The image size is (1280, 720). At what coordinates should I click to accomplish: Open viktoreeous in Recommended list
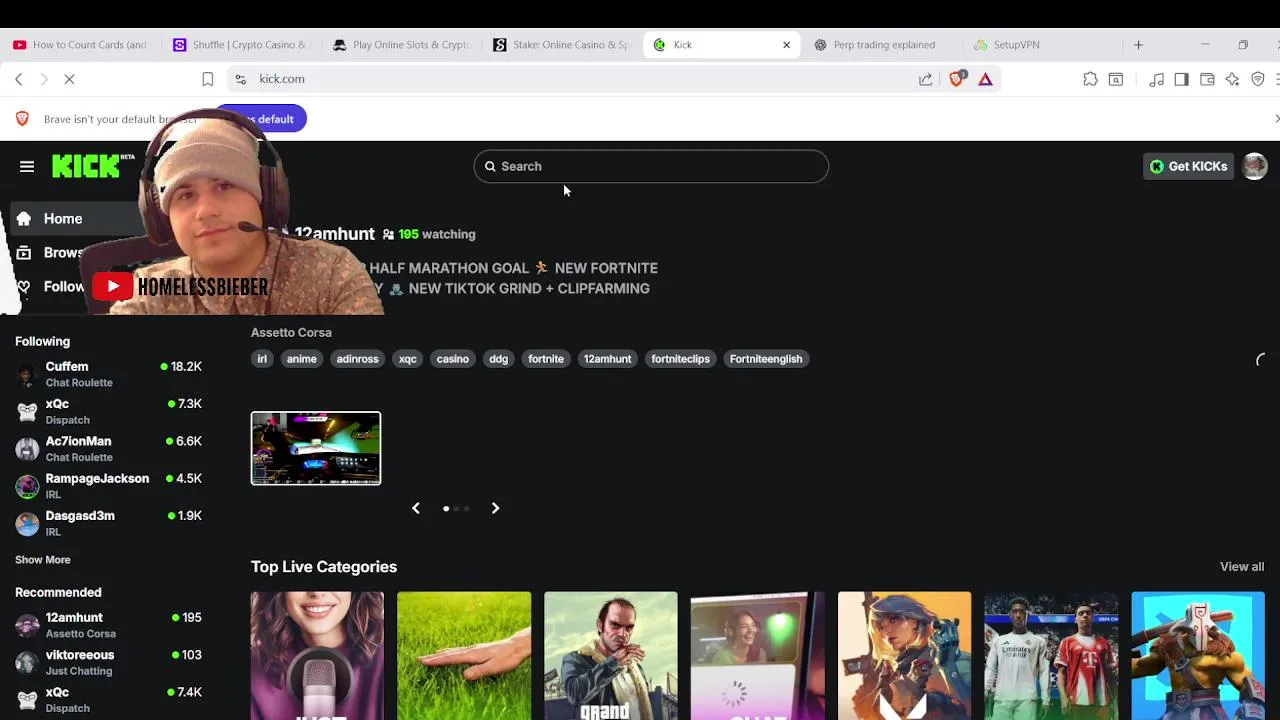click(108, 662)
